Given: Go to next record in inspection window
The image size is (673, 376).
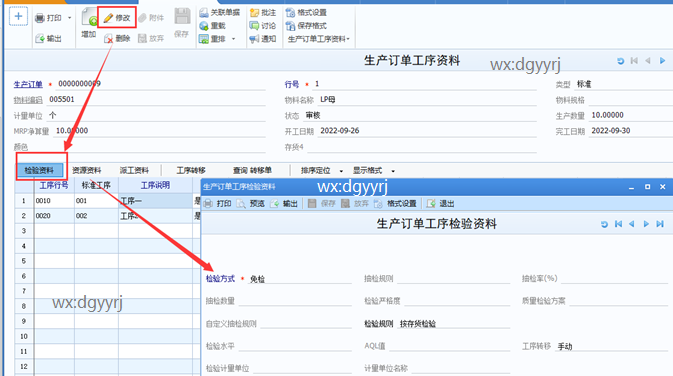Looking at the screenshot, I should [x=646, y=224].
